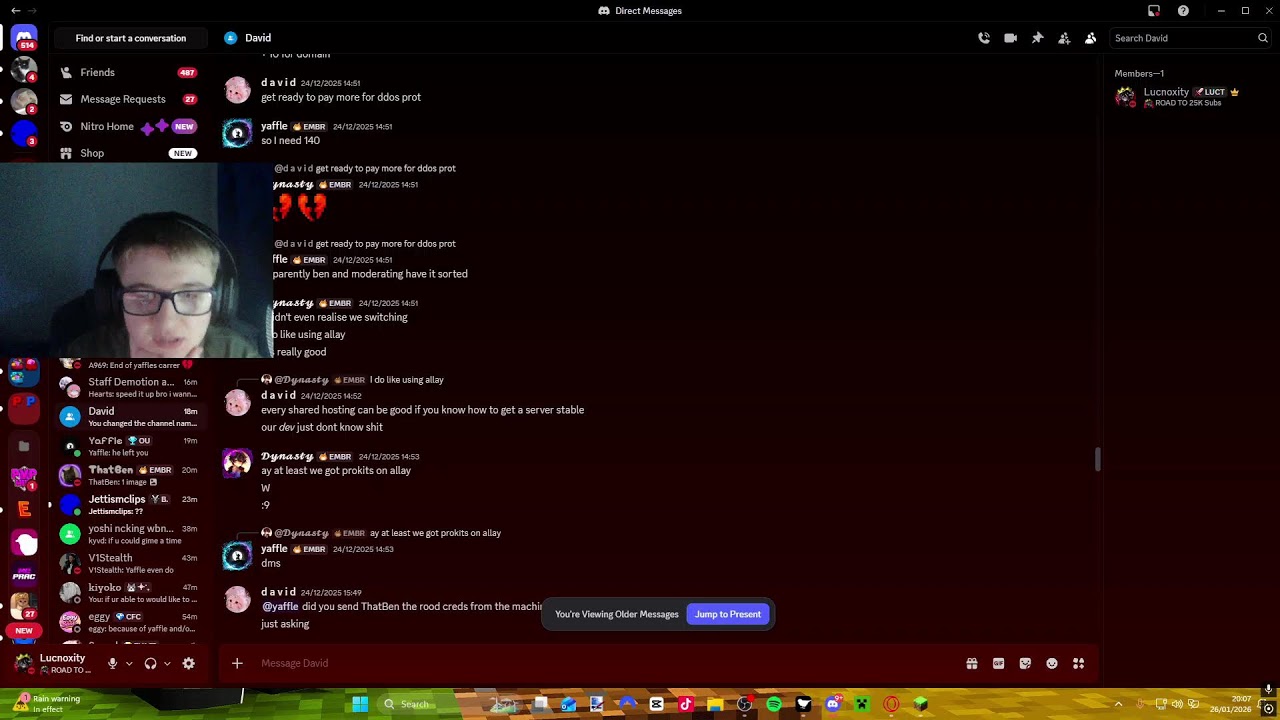The height and width of the screenshot is (720, 1280).
Task: Expand headphones output options chevron
Action: (166, 663)
